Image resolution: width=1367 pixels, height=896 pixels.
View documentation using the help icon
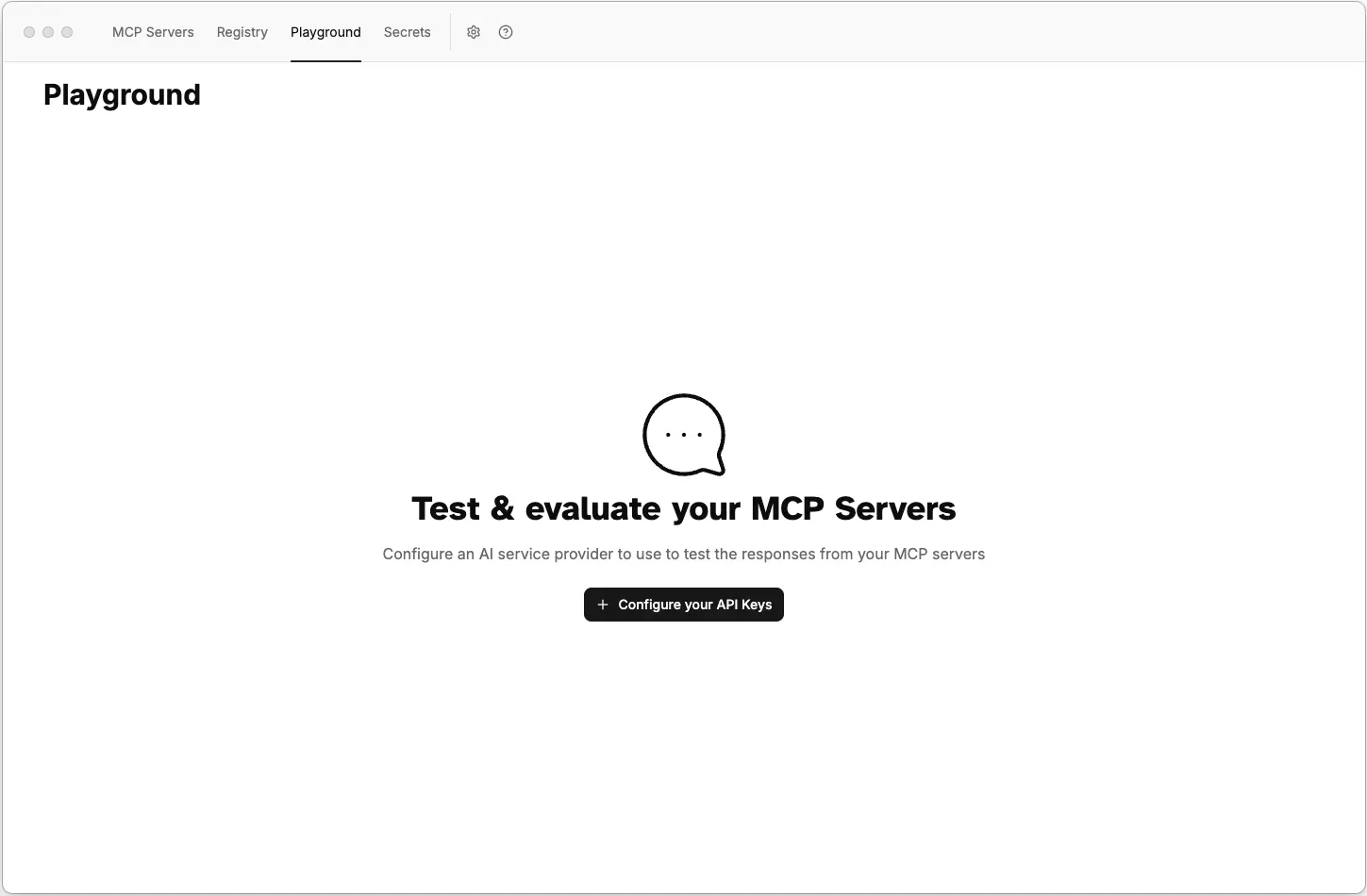[506, 31]
